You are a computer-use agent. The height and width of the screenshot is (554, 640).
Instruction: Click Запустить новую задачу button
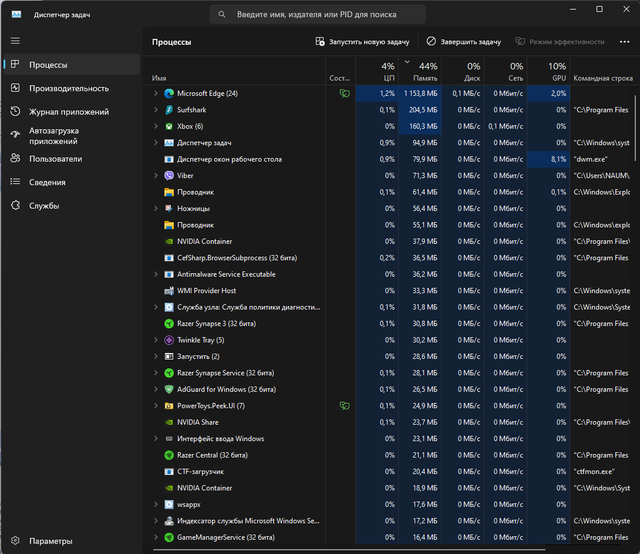pyautogui.click(x=362, y=42)
